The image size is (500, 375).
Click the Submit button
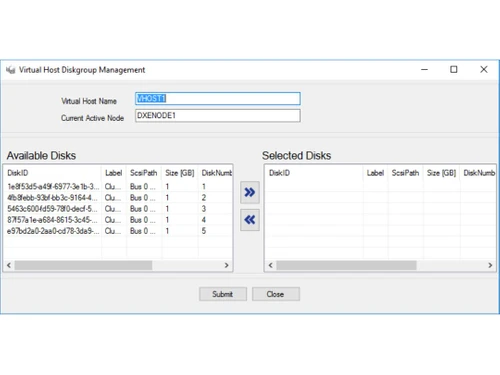point(223,294)
